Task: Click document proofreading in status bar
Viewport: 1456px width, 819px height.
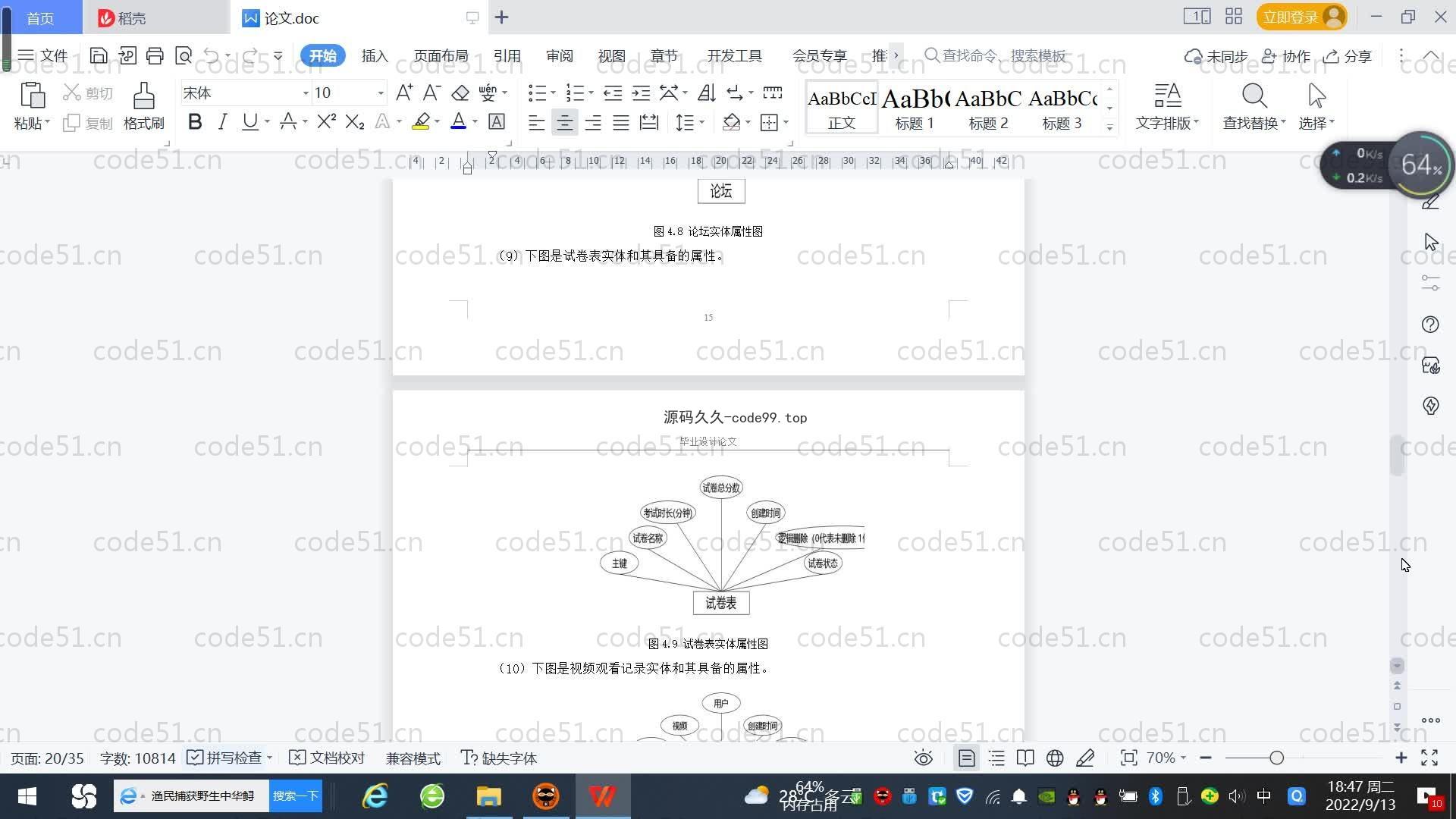Action: coord(328,758)
